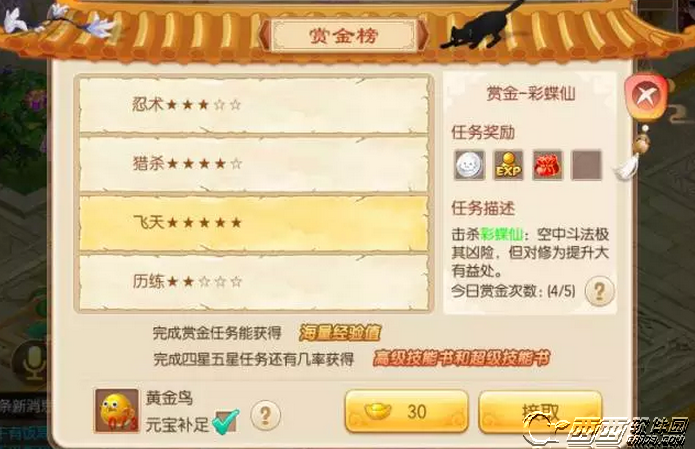The width and height of the screenshot is (695, 449).
Task: Click the red gift bag reward icon
Action: tap(547, 165)
